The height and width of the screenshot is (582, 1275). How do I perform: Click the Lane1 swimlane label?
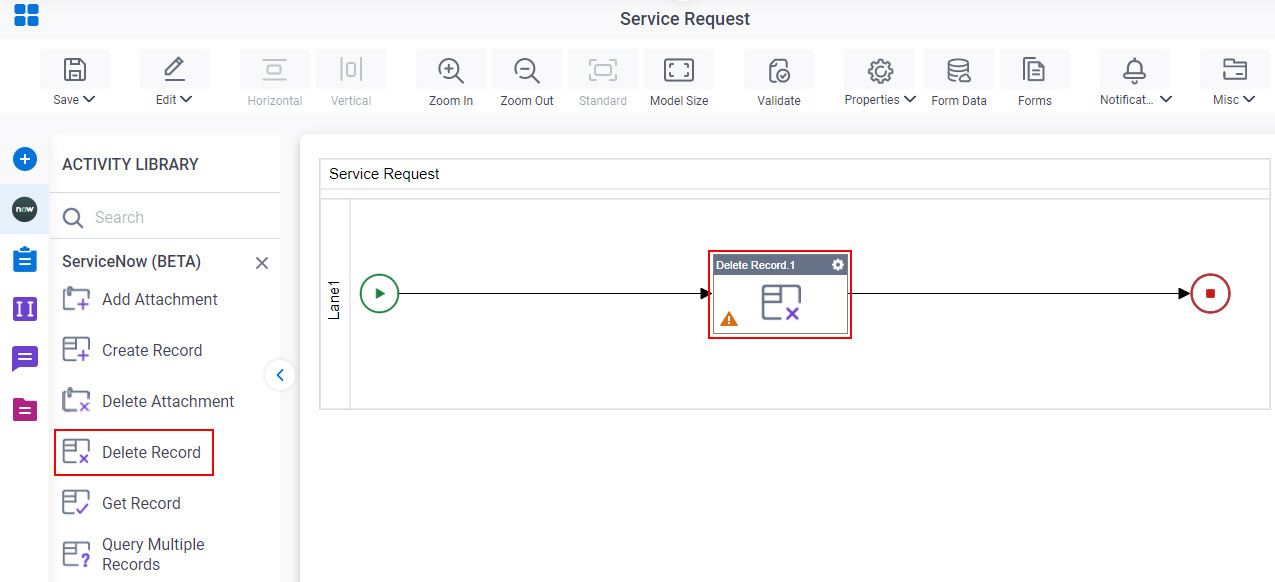tap(335, 300)
